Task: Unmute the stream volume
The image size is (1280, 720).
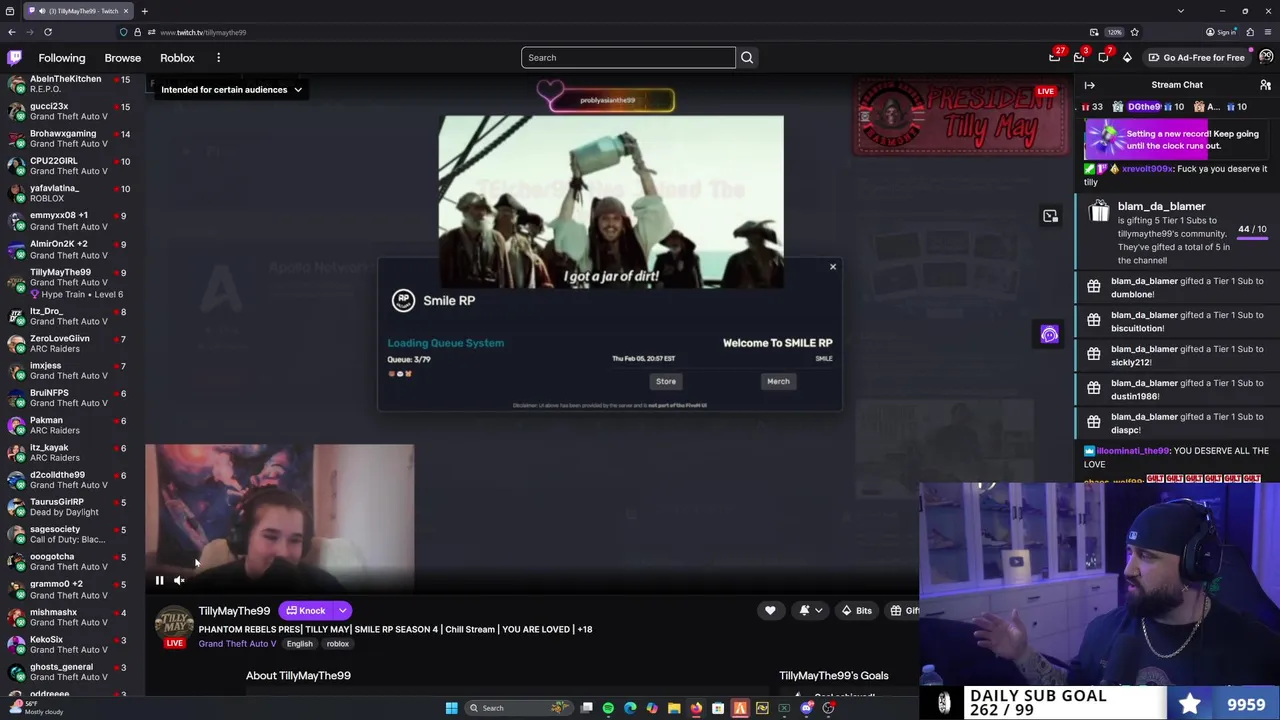Action: point(179,580)
